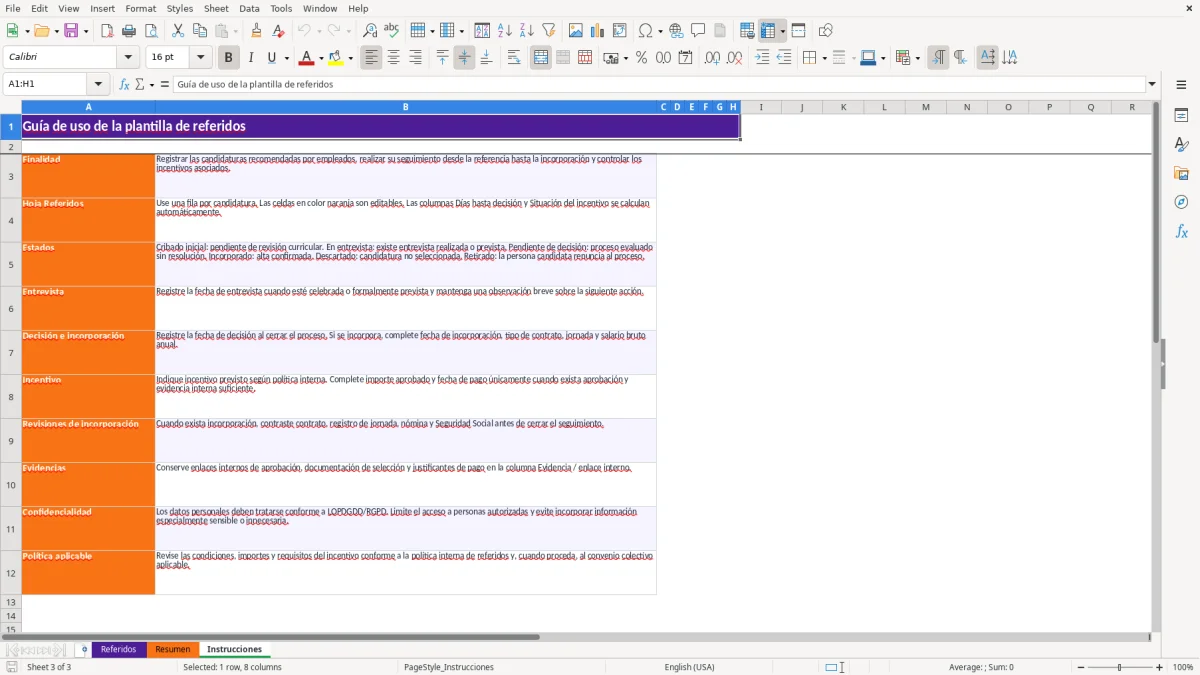
Task: Open Draw Functions shapes icon
Action: point(826,31)
